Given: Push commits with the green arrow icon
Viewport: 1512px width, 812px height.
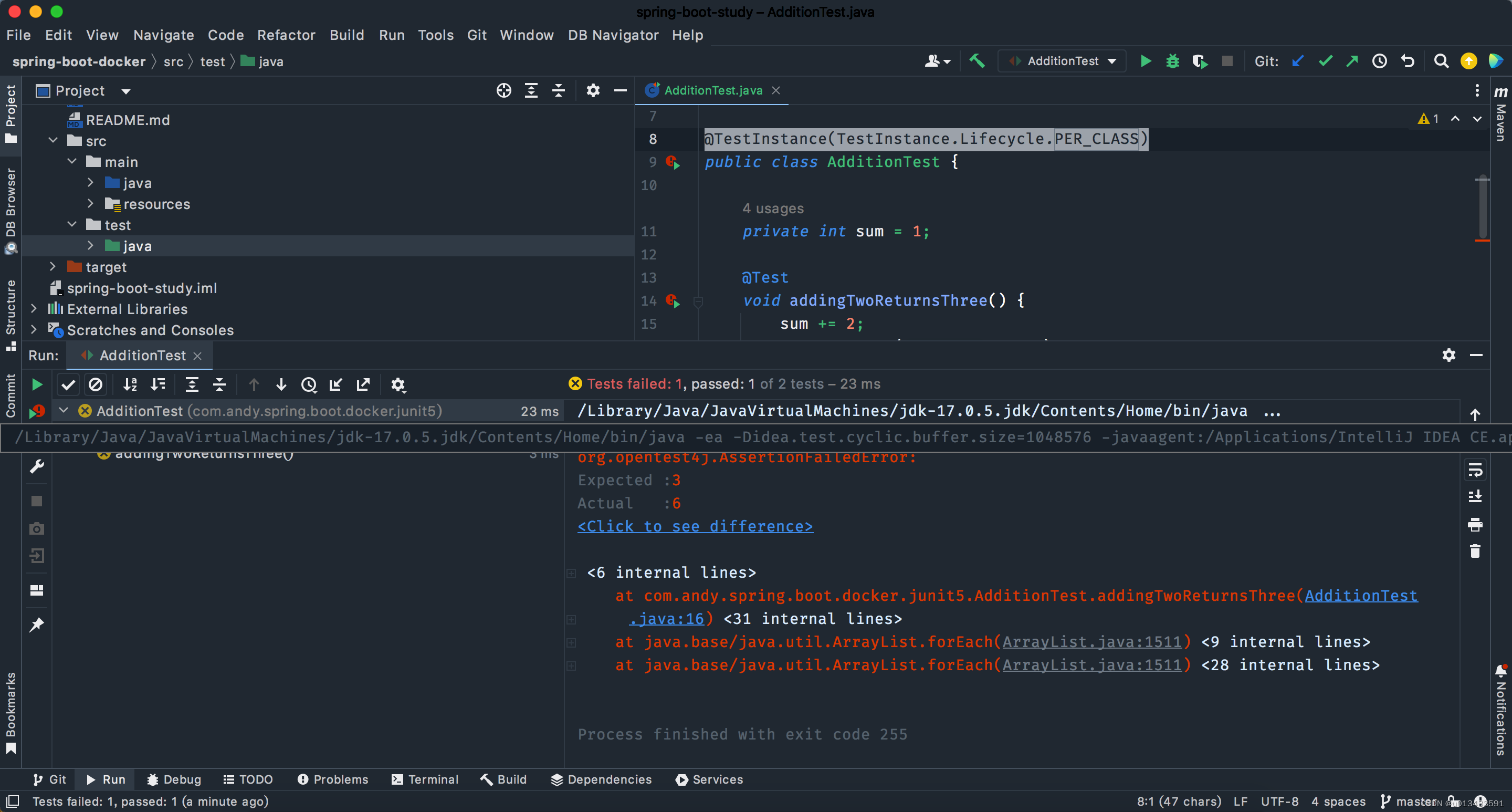Looking at the screenshot, I should (1352, 61).
